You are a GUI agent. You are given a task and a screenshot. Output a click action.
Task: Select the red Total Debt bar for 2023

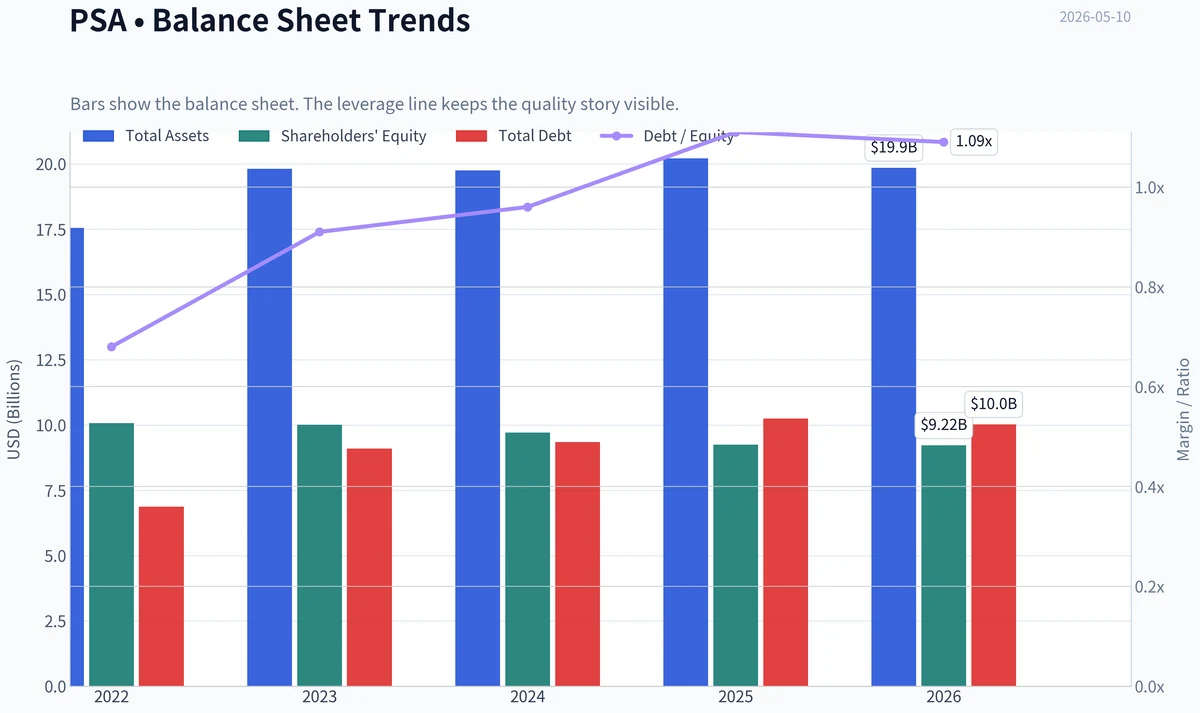click(369, 567)
